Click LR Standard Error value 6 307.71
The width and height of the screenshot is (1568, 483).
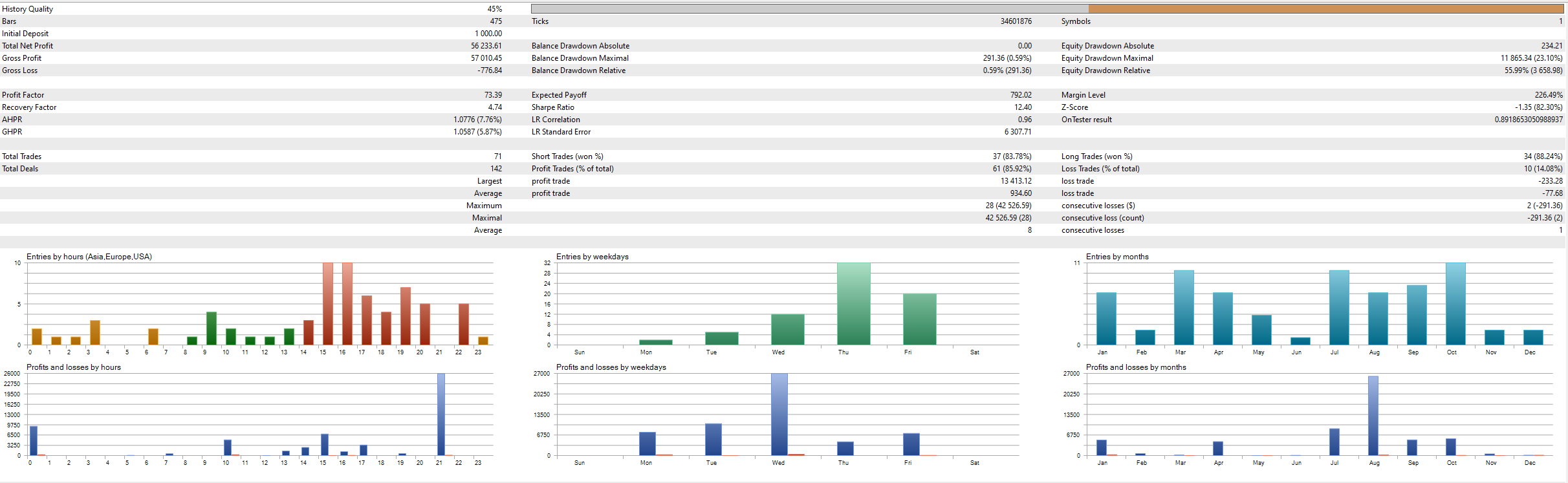pyautogui.click(x=1018, y=132)
